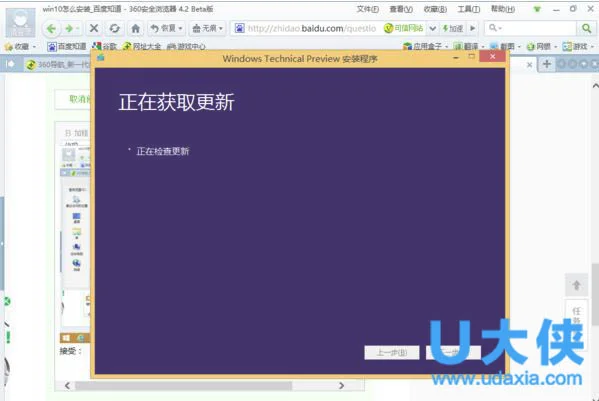Click the play arrow next to 加速
This screenshot has width=599, height=401.
click(473, 28)
